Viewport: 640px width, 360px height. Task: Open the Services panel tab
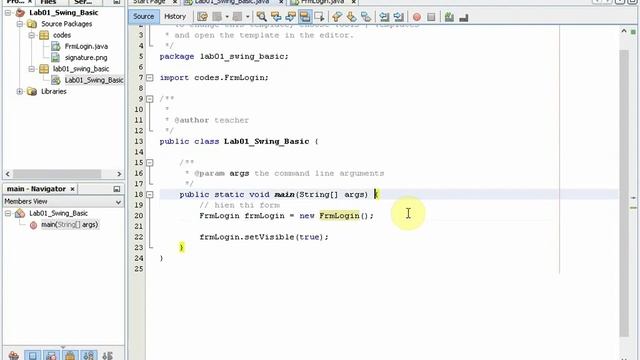pos(83,2)
